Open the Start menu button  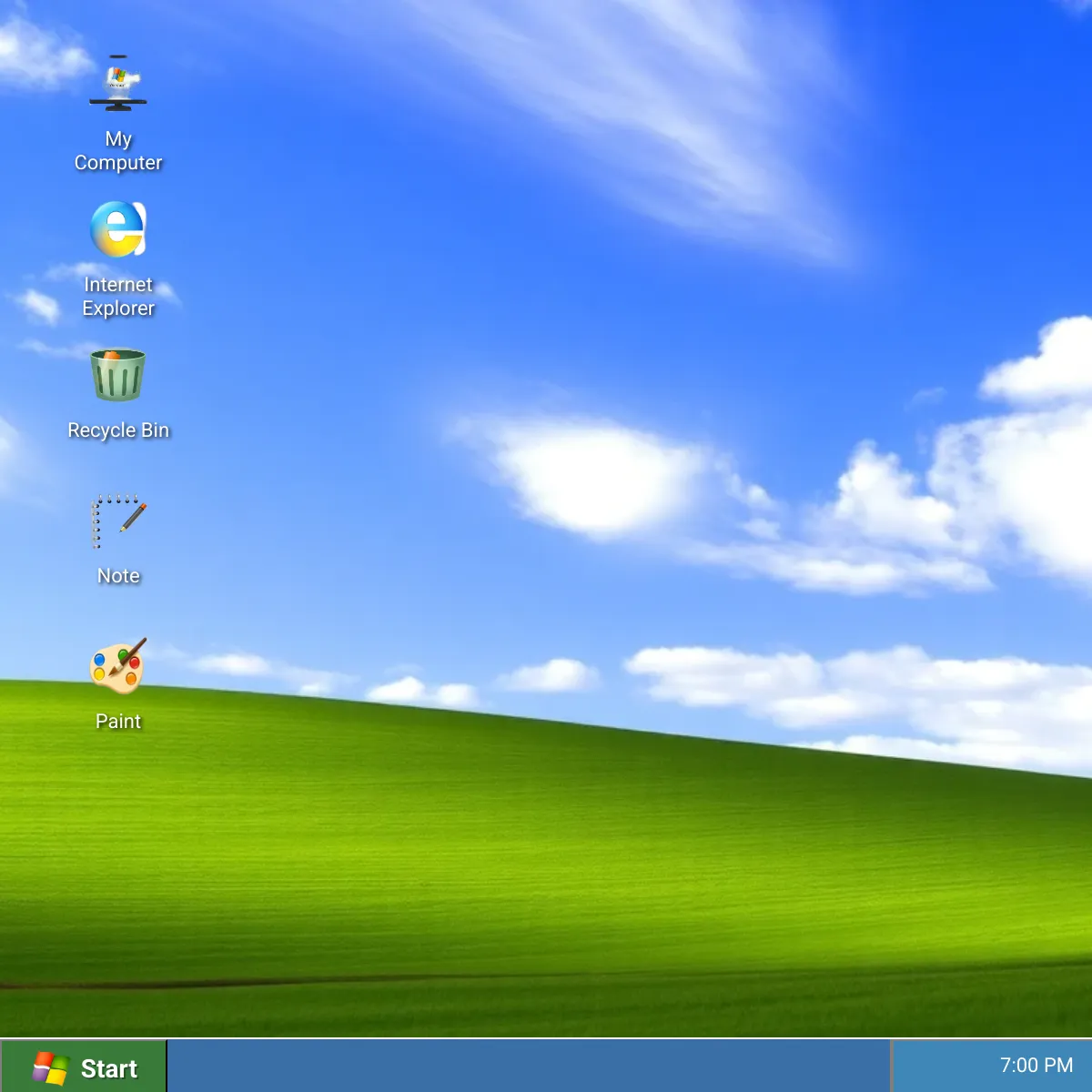84,1067
